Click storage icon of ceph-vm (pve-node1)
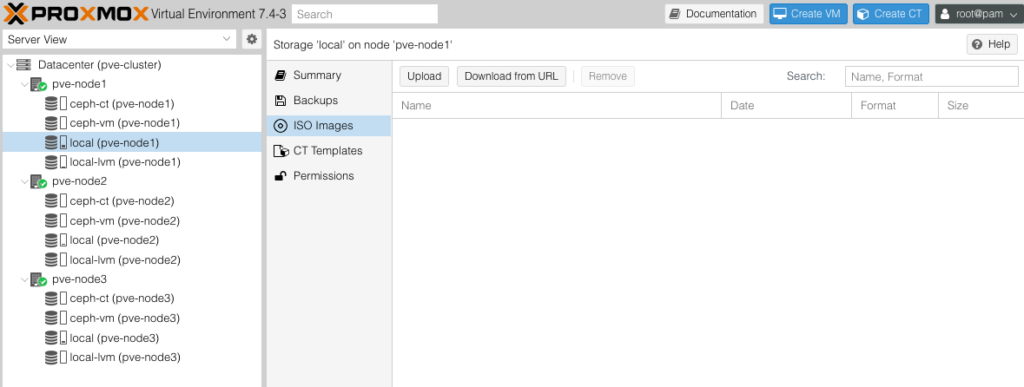The height and width of the screenshot is (387, 1024). tap(56, 123)
